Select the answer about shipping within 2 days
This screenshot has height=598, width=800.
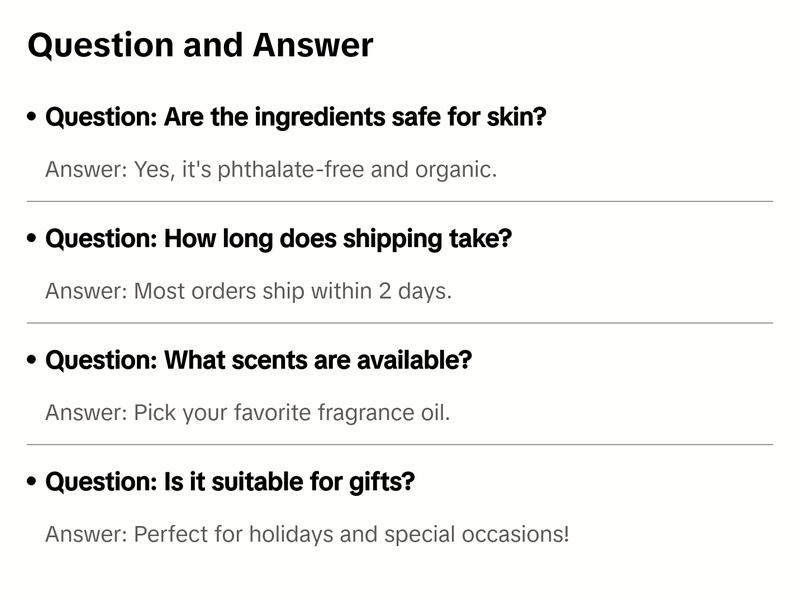pyautogui.click(x=248, y=292)
